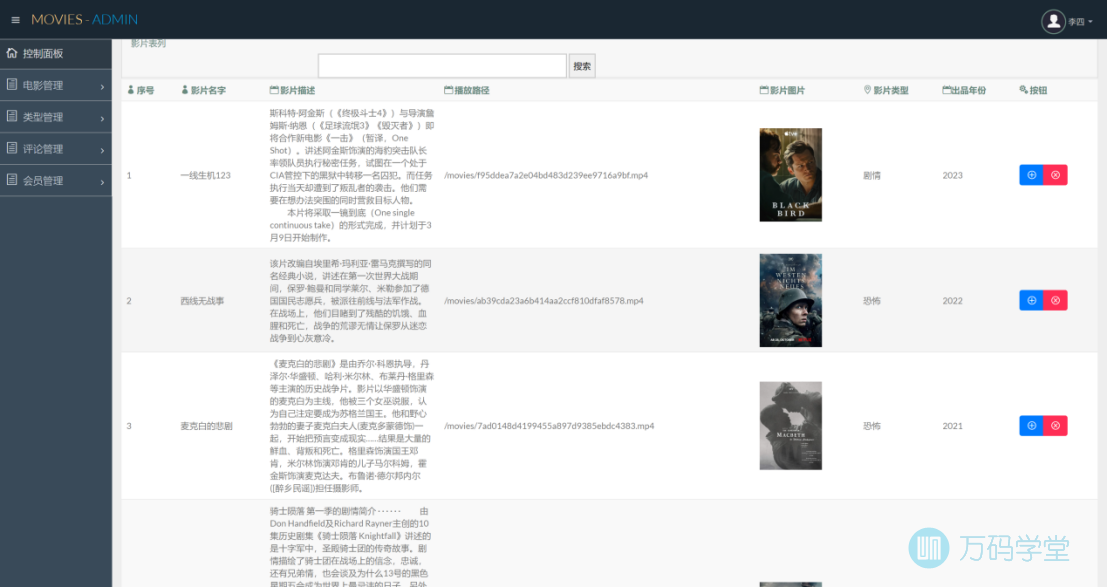Click the 影片表列 page heading
This screenshot has width=1108, height=588.
coord(148,44)
